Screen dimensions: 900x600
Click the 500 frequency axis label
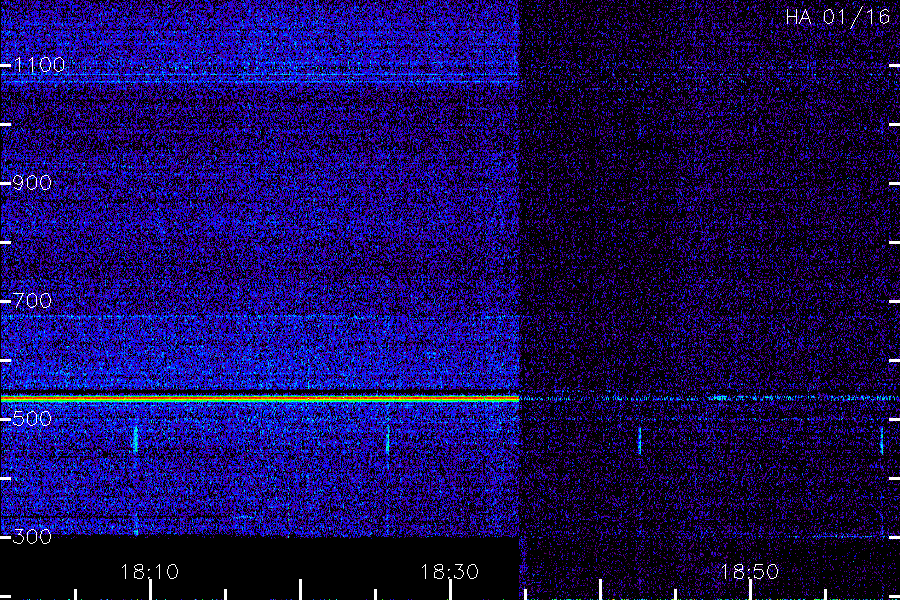pos(32,419)
